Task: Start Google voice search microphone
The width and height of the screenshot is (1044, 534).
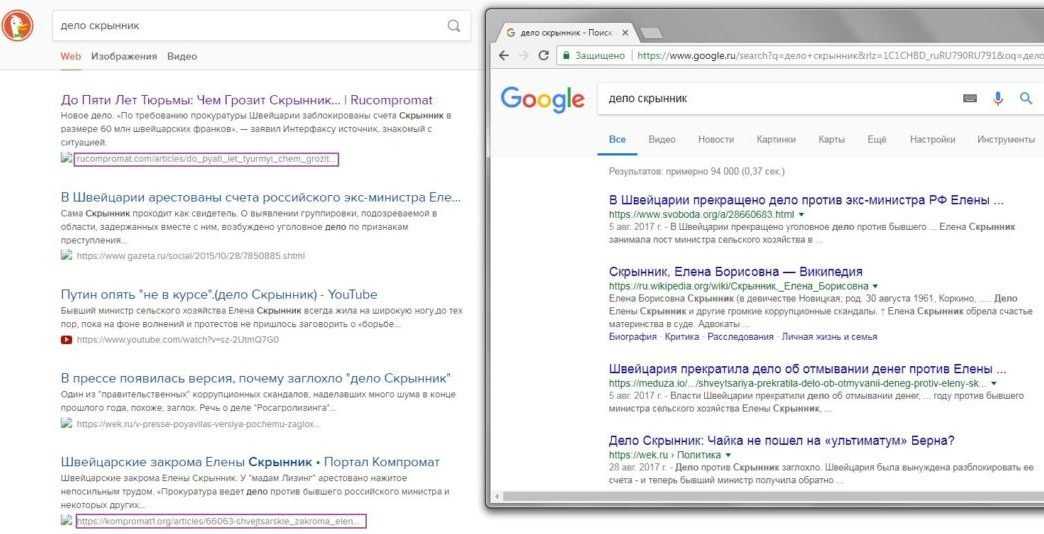Action: click(997, 98)
